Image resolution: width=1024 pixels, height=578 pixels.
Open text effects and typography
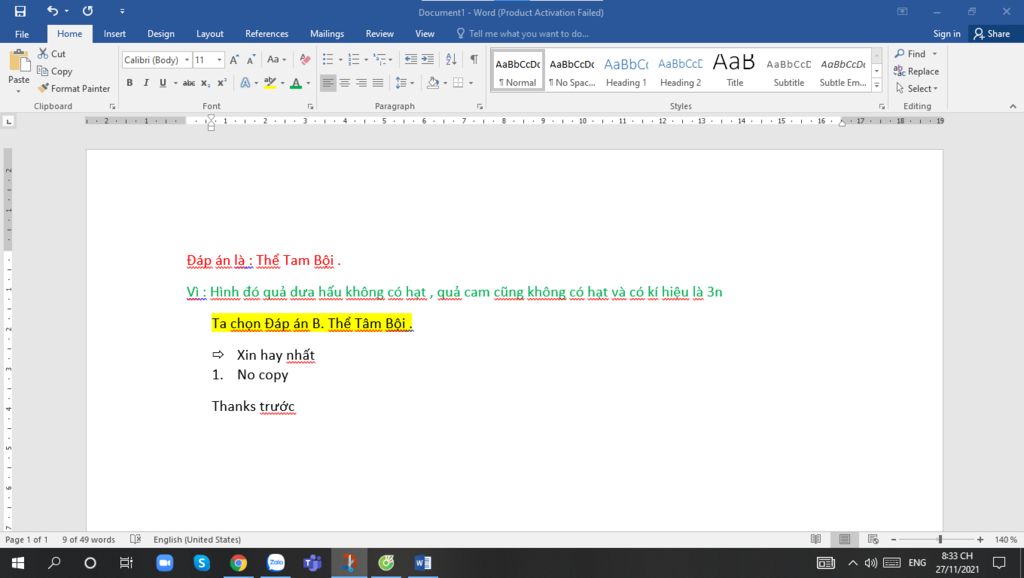246,83
